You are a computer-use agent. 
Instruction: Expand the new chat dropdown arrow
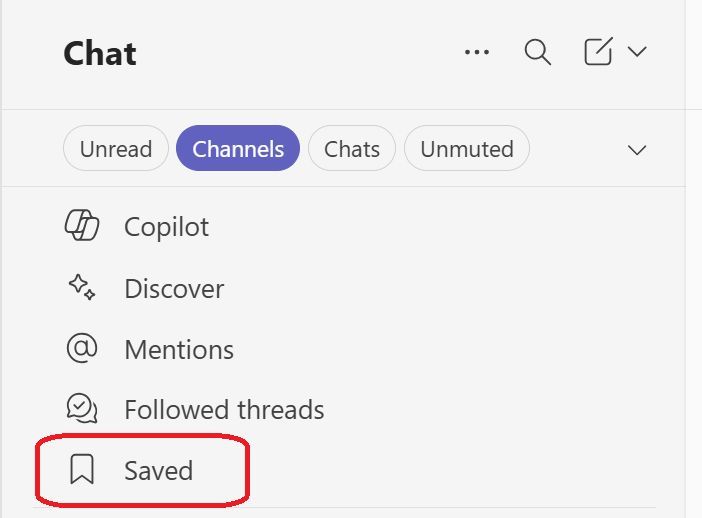[637, 51]
